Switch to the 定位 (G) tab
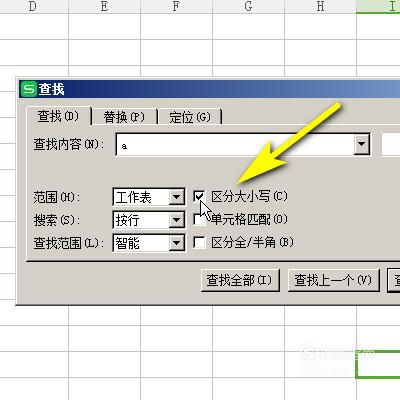This screenshot has height=400, width=400. (189, 117)
